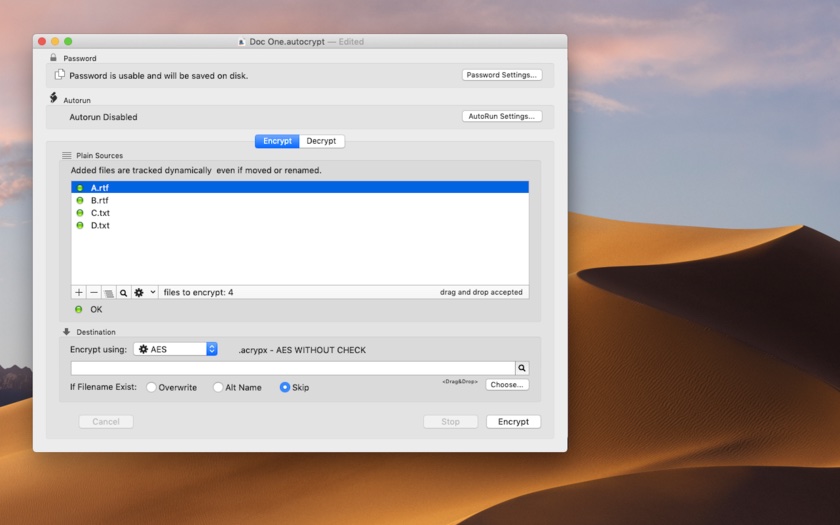Screen dimensions: 840x525
Task: Open the gear action menu under sources
Action: (144, 293)
